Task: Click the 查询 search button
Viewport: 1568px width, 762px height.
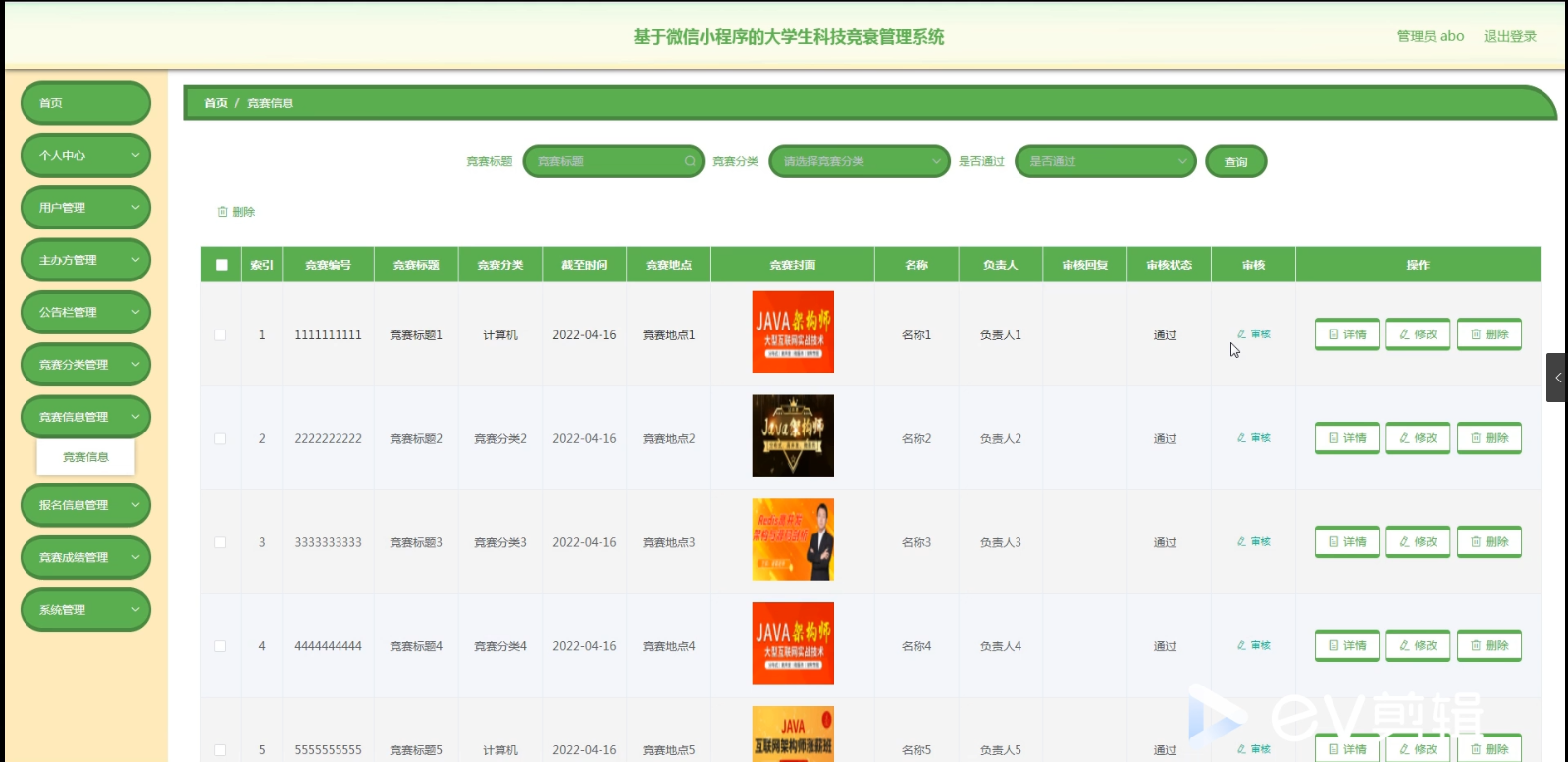Action: pyautogui.click(x=1235, y=162)
